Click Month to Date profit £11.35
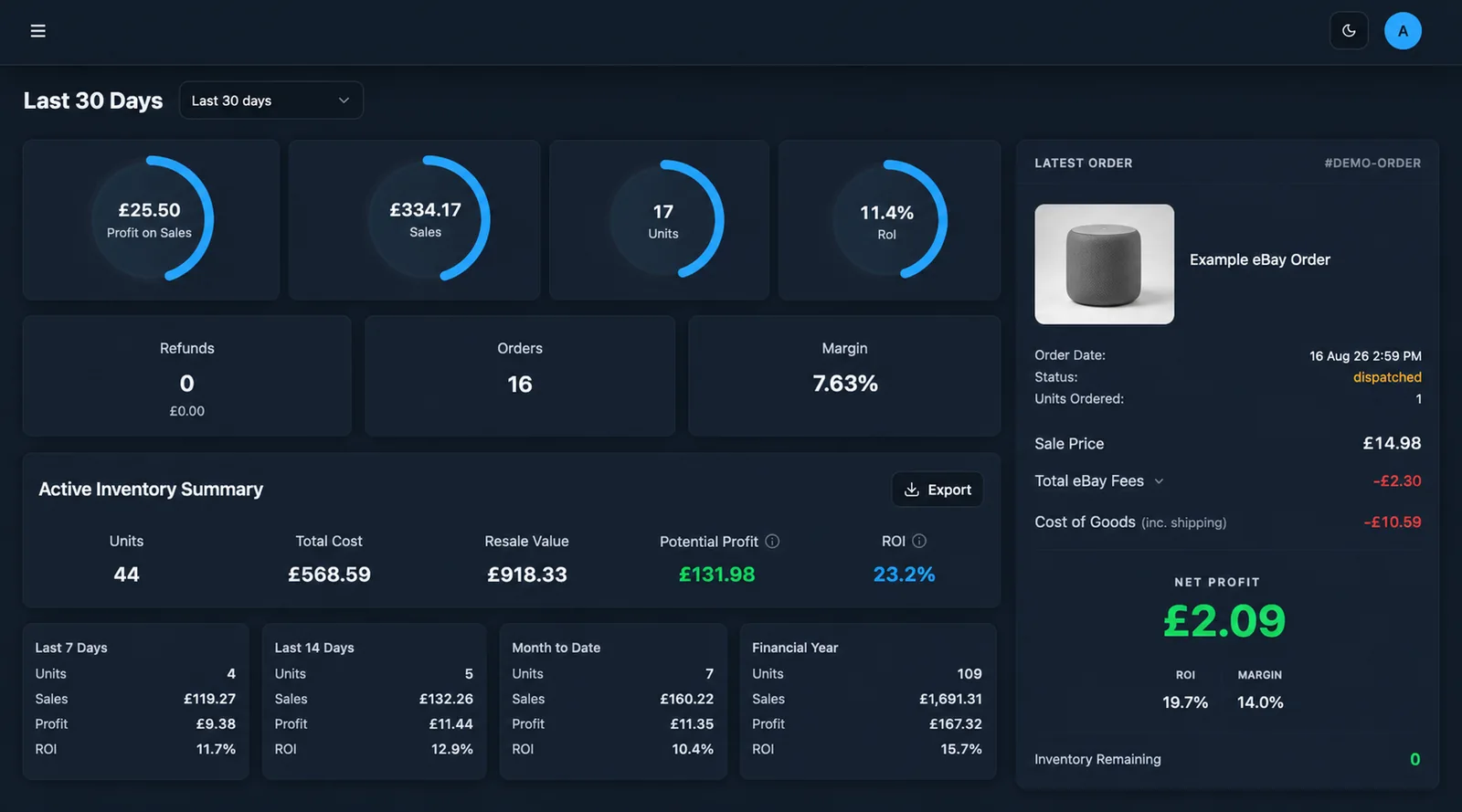The image size is (1462, 812). pyautogui.click(x=692, y=724)
